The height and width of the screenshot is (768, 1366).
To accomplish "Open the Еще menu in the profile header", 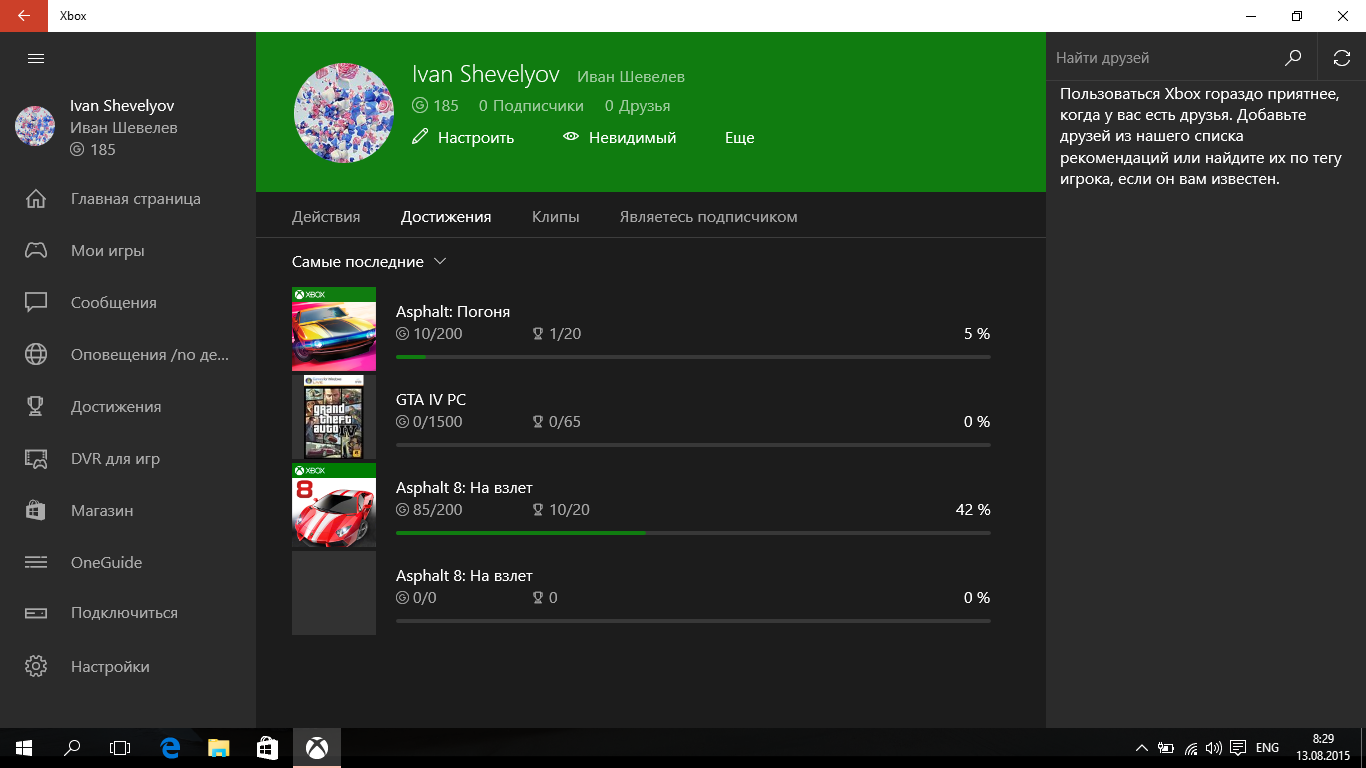I will (739, 138).
